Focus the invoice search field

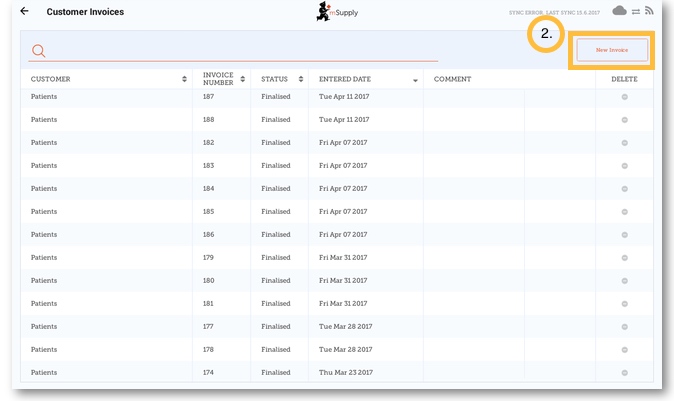(x=240, y=51)
